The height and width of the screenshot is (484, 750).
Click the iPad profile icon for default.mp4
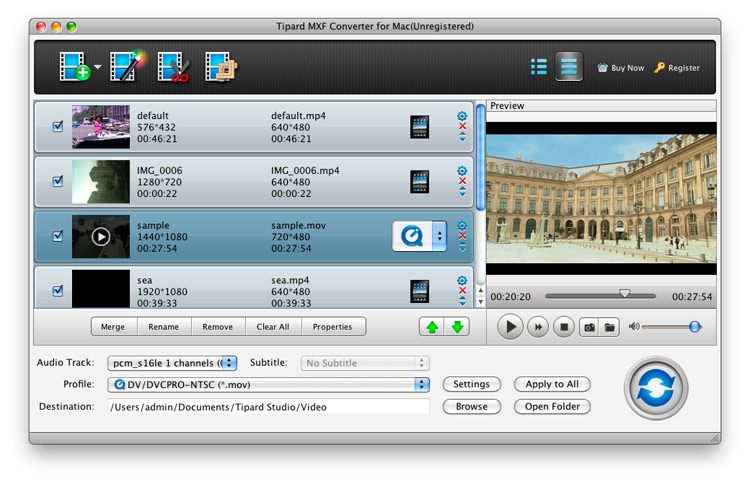[419, 127]
